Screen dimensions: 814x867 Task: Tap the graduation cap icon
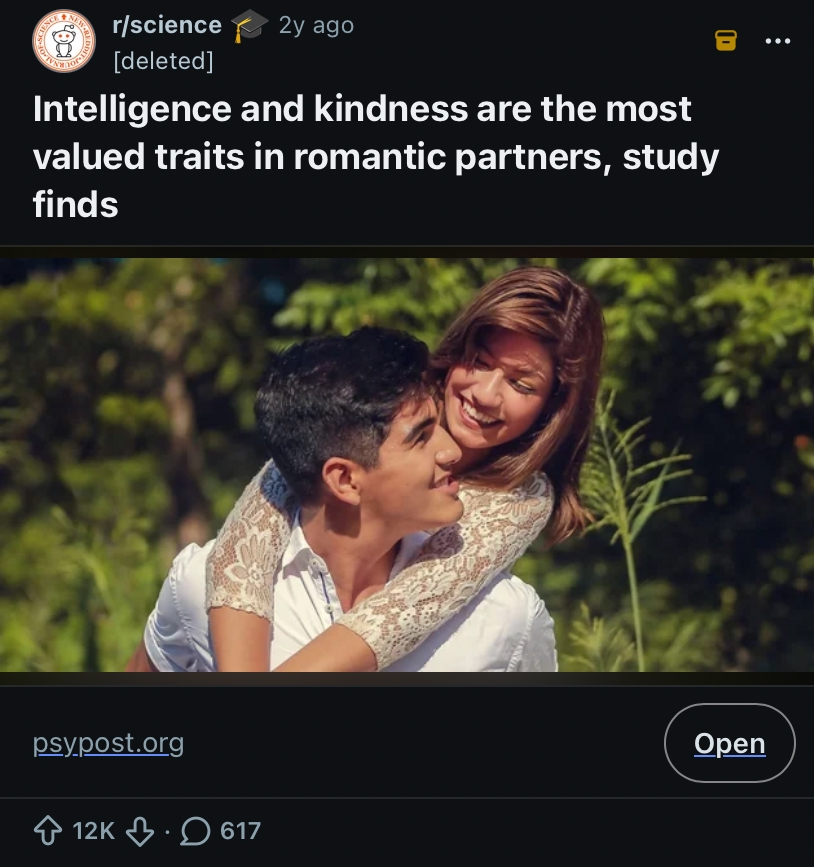[x=249, y=26]
